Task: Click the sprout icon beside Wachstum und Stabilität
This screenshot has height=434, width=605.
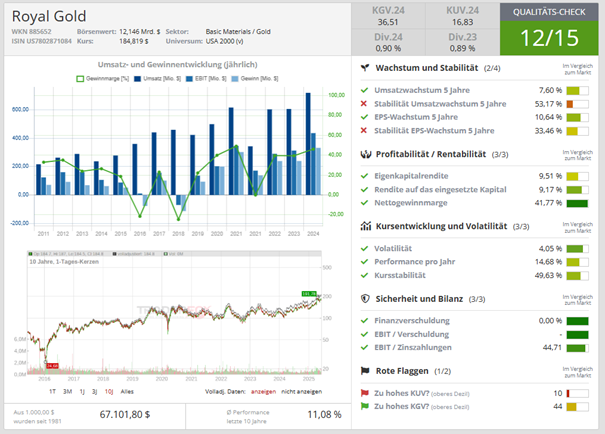Action: (365, 68)
